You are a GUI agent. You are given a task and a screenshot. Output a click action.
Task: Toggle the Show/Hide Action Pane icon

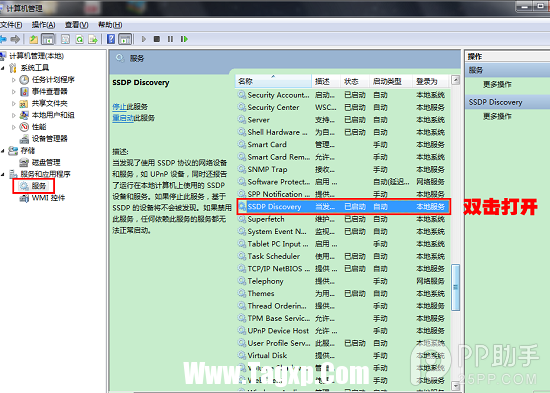click(x=125, y=39)
